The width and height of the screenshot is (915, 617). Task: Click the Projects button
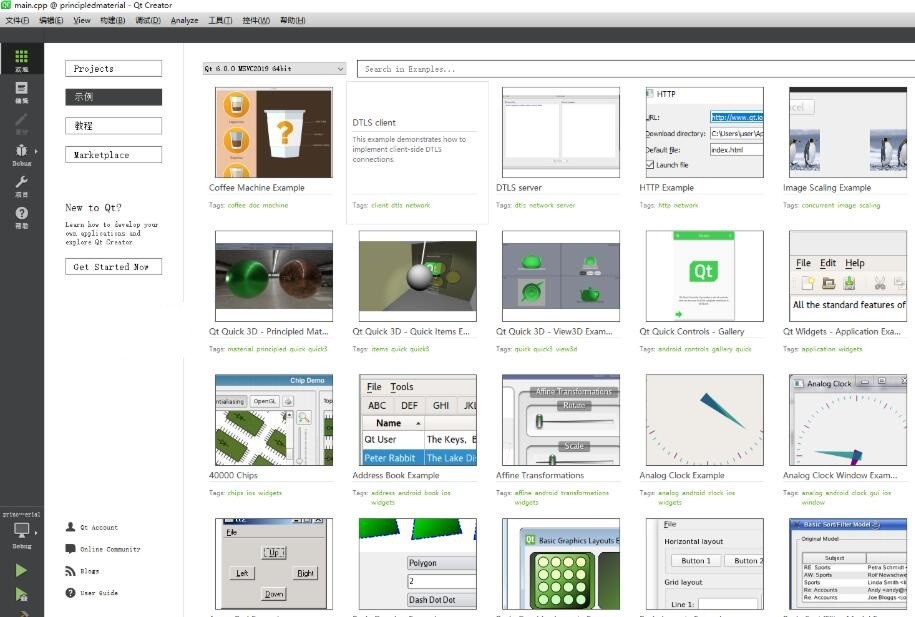pyautogui.click(x=113, y=69)
